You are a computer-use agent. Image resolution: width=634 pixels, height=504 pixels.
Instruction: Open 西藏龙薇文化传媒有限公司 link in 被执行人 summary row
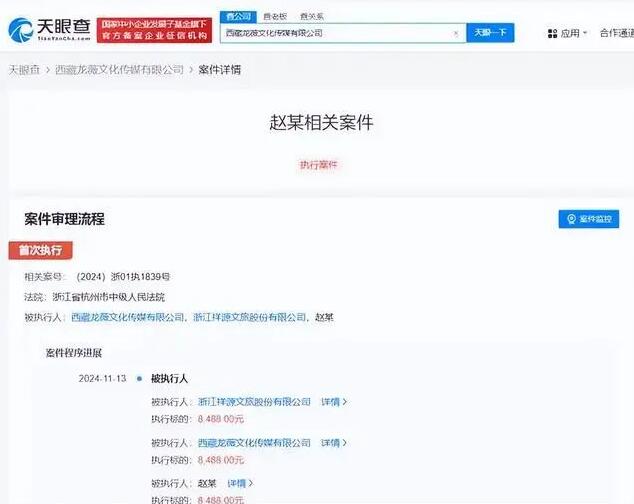point(128,318)
